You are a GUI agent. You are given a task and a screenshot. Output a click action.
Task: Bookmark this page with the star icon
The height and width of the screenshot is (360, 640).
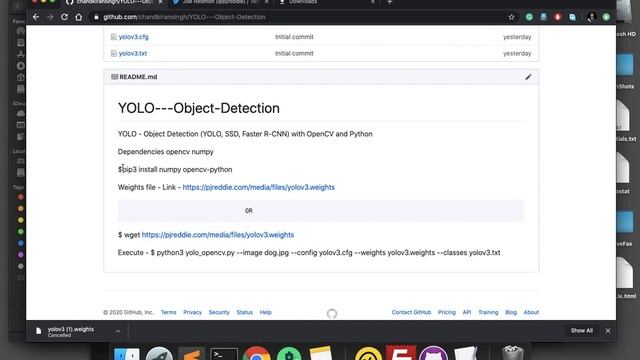pyautogui.click(x=511, y=17)
